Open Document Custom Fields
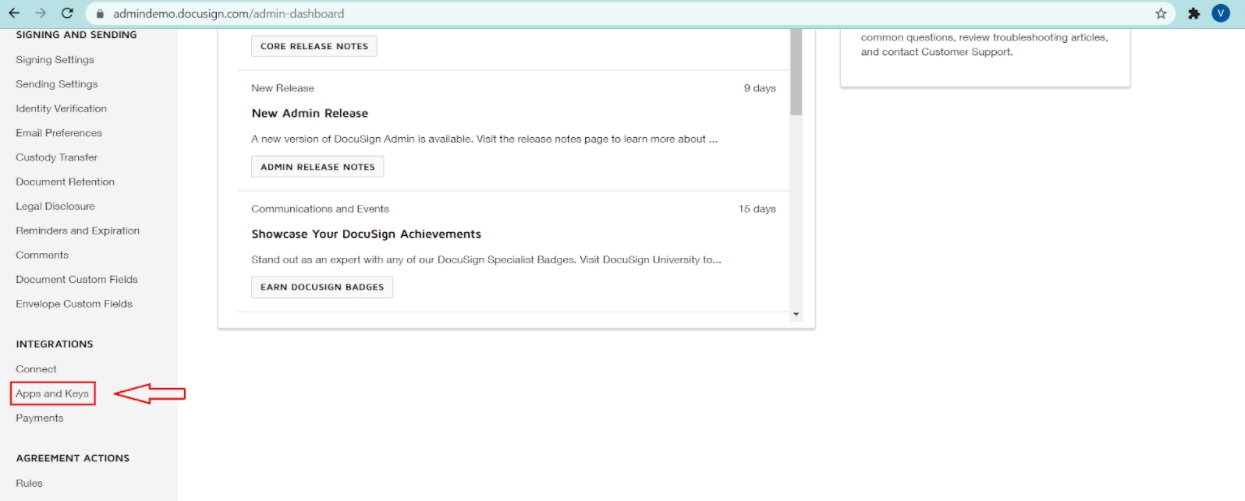Viewport: 1245px width, 501px height. [77, 279]
